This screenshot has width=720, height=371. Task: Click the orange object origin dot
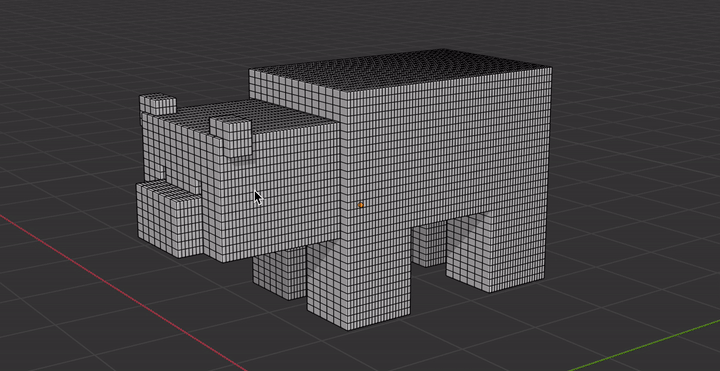tap(361, 205)
